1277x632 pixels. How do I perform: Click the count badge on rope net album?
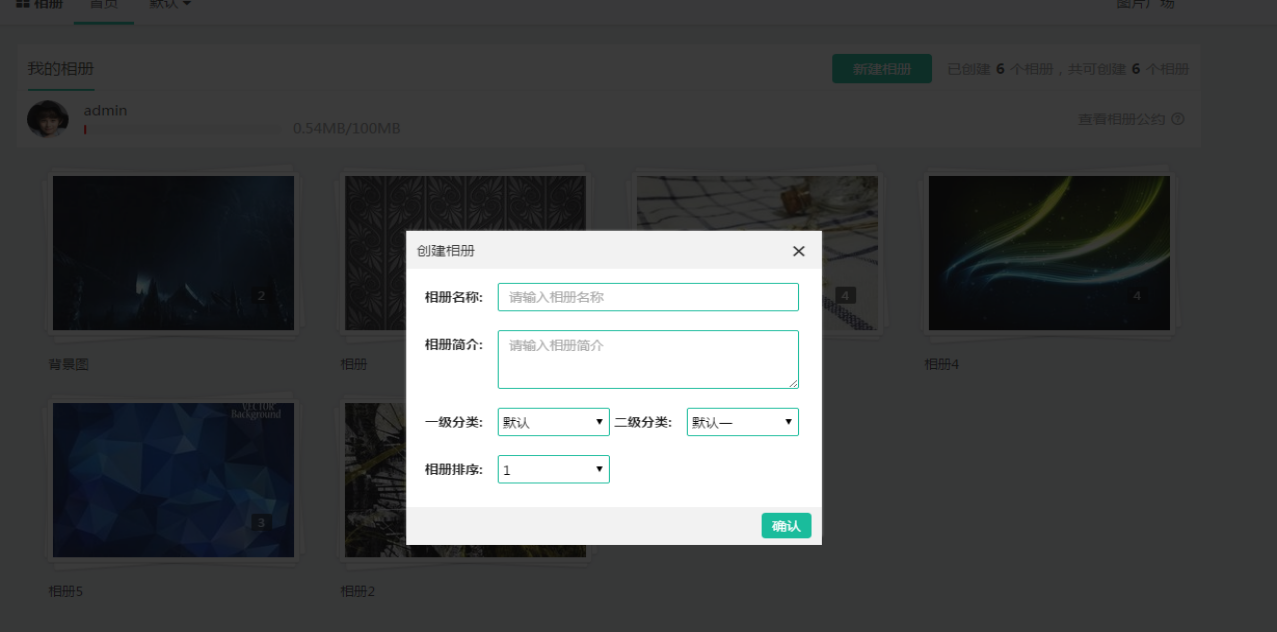click(x=845, y=295)
